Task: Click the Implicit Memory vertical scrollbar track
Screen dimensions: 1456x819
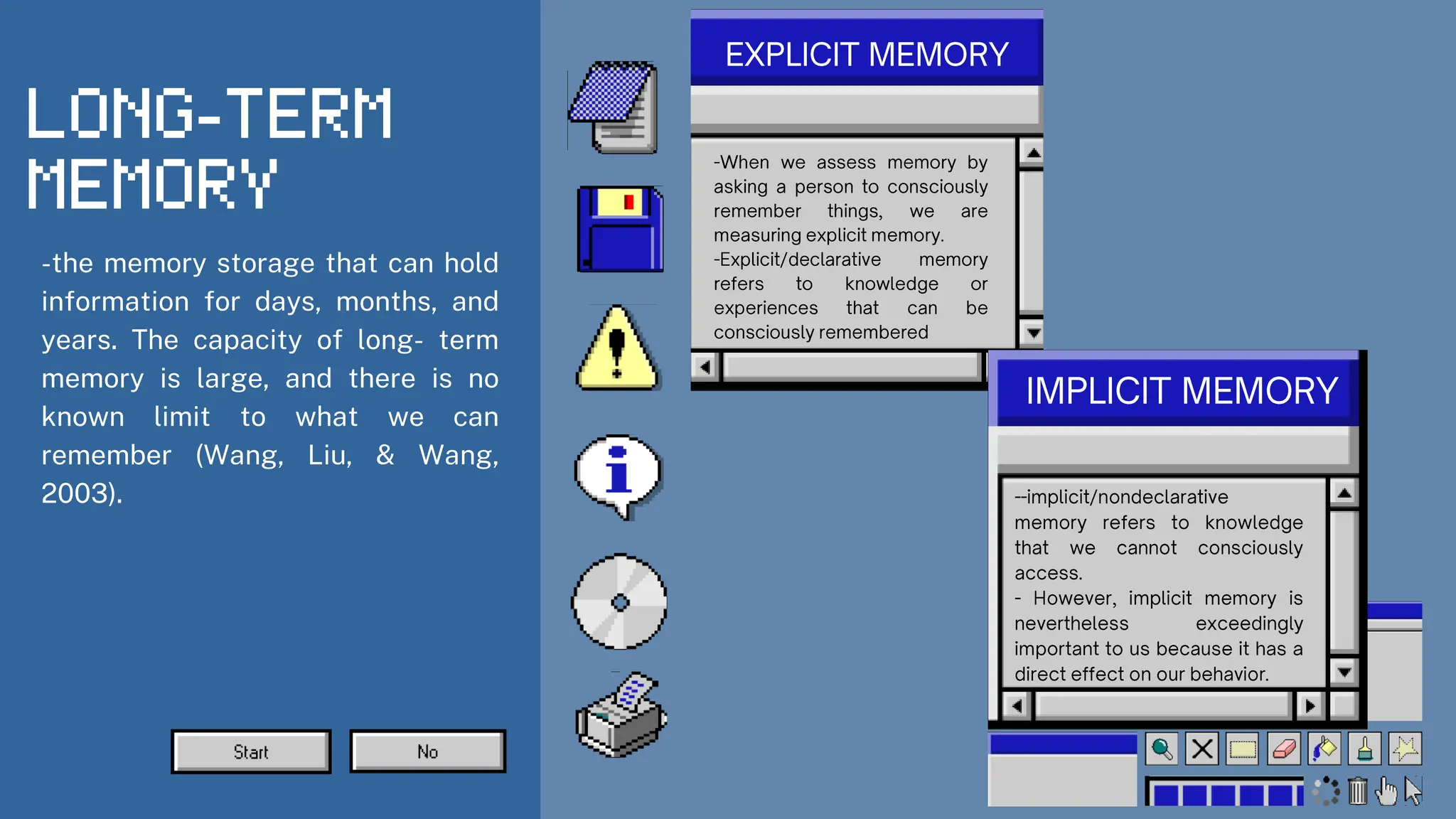Action: point(1344,583)
